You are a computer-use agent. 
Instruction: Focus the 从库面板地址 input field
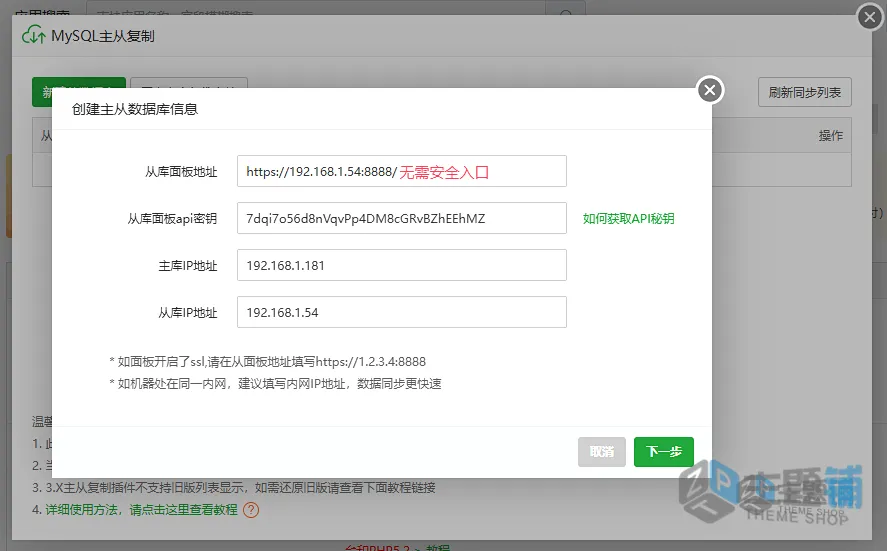(402, 171)
